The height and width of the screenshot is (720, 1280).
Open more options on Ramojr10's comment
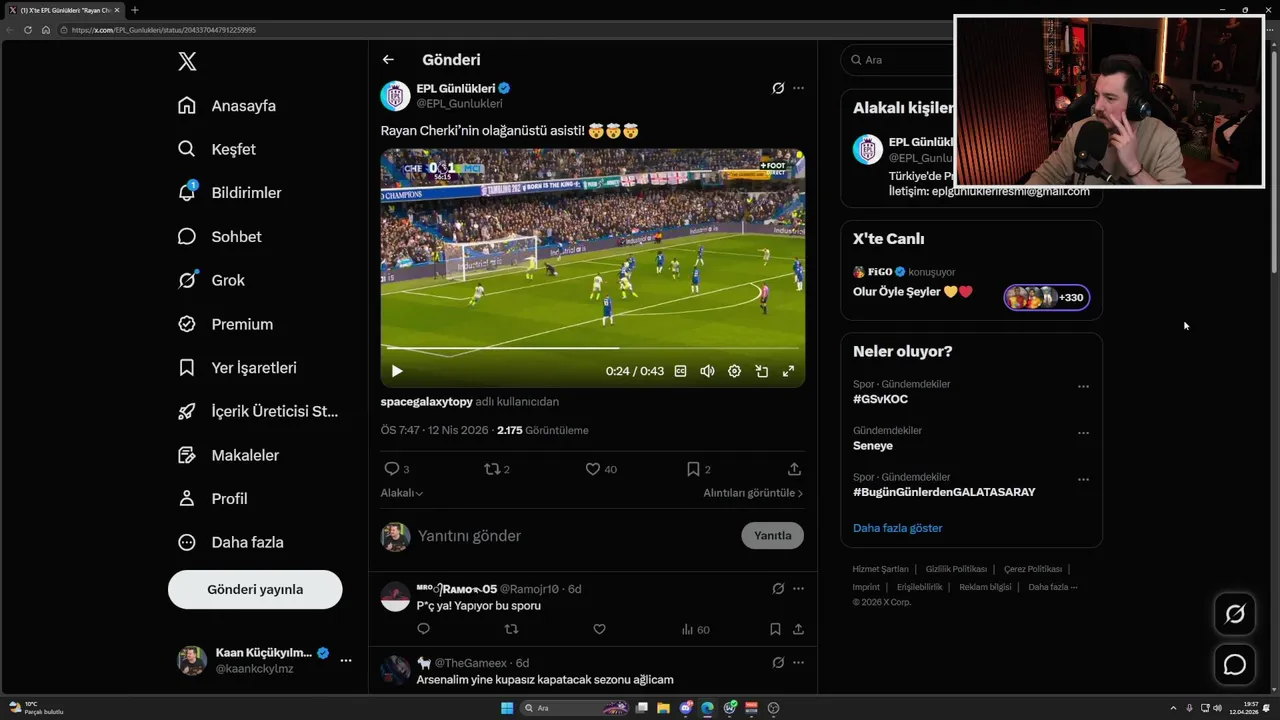(x=798, y=589)
